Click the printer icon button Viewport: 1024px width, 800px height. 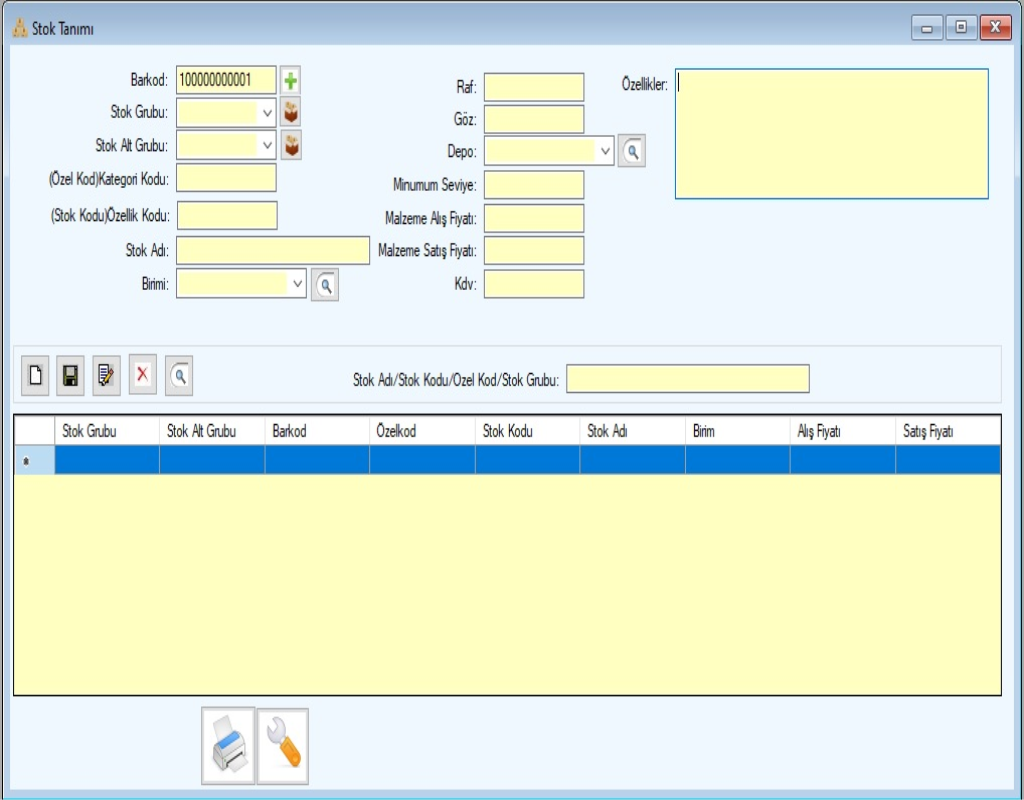pos(228,746)
